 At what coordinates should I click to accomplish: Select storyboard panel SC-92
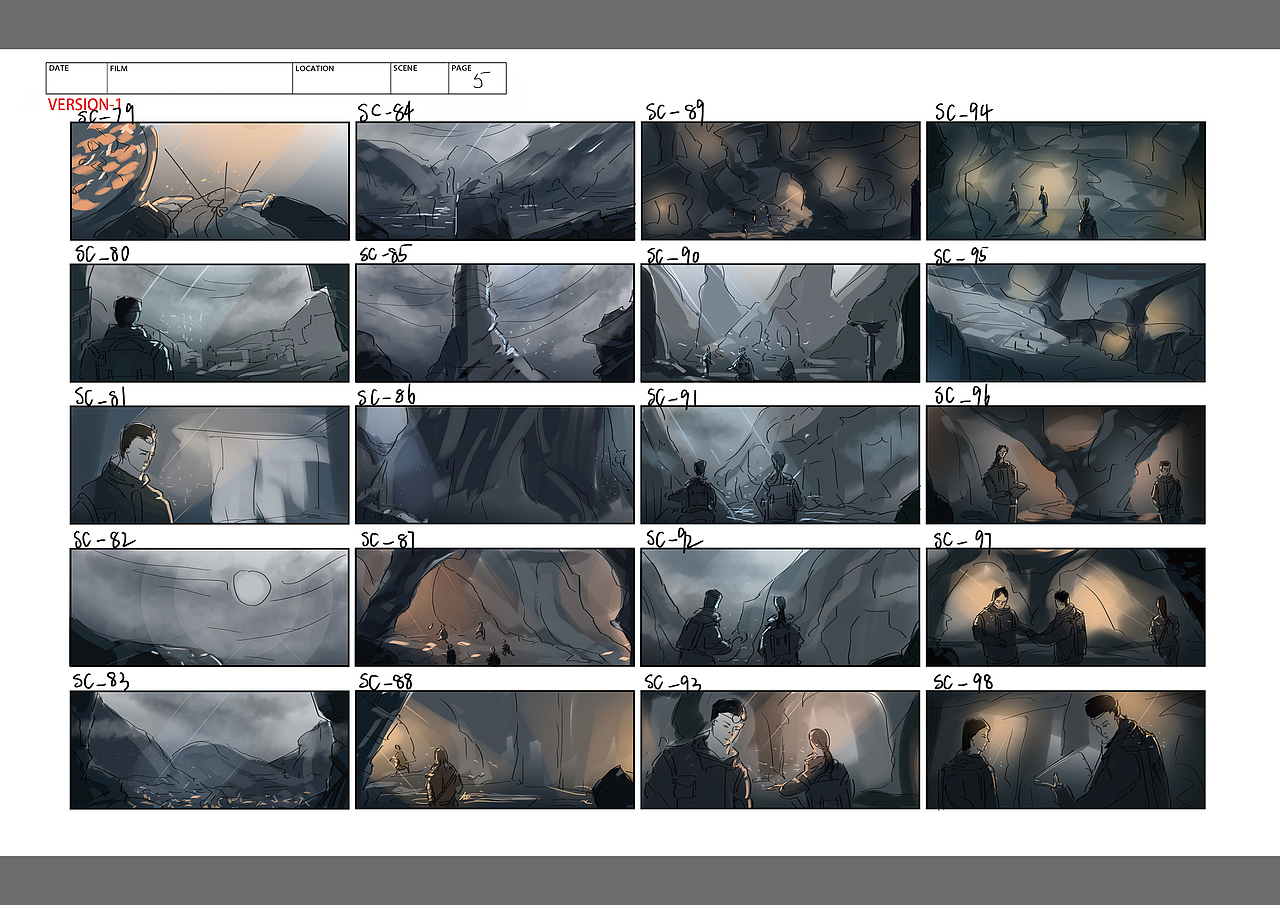(x=780, y=607)
